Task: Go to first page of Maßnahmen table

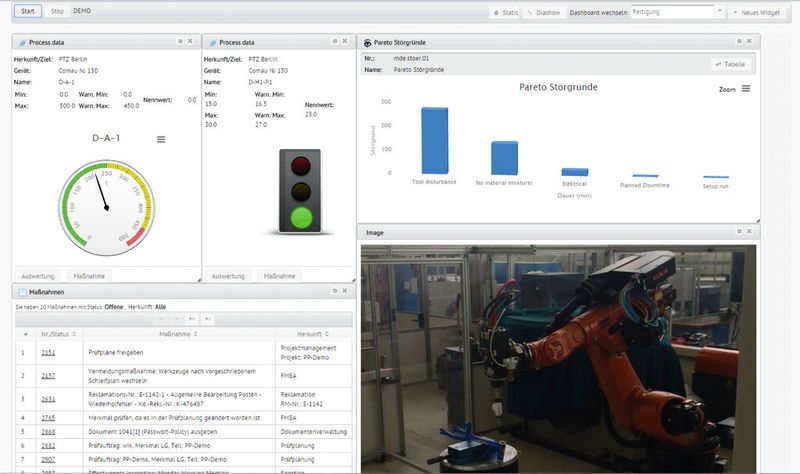Action: click(161, 319)
